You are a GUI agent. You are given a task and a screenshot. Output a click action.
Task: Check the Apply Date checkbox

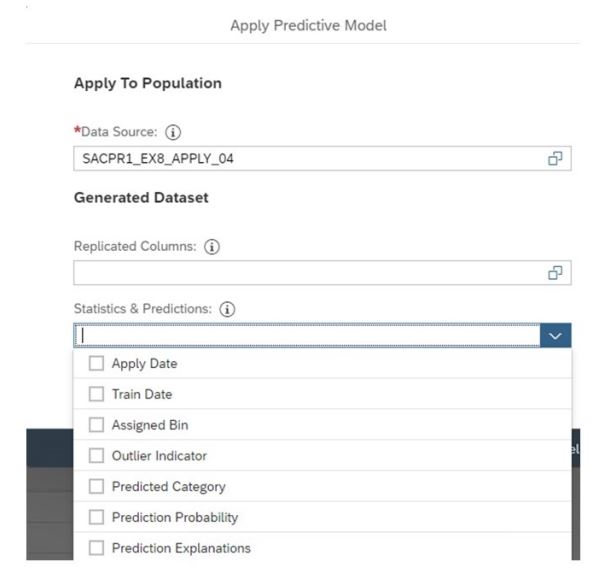coord(96,364)
